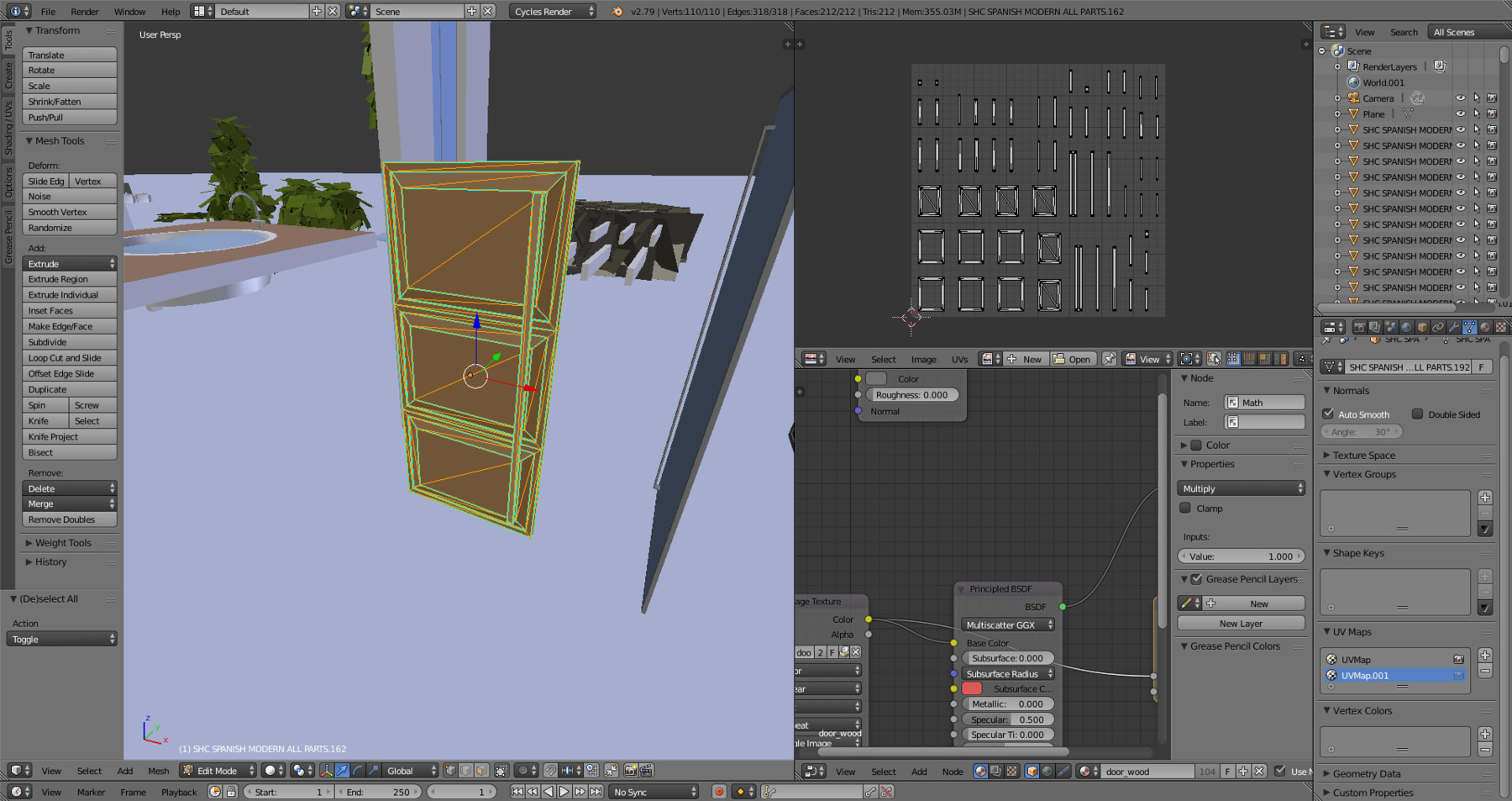Screen dimensions: 1512x801
Task: Click the red Subsurface Color swatch
Action: (972, 689)
